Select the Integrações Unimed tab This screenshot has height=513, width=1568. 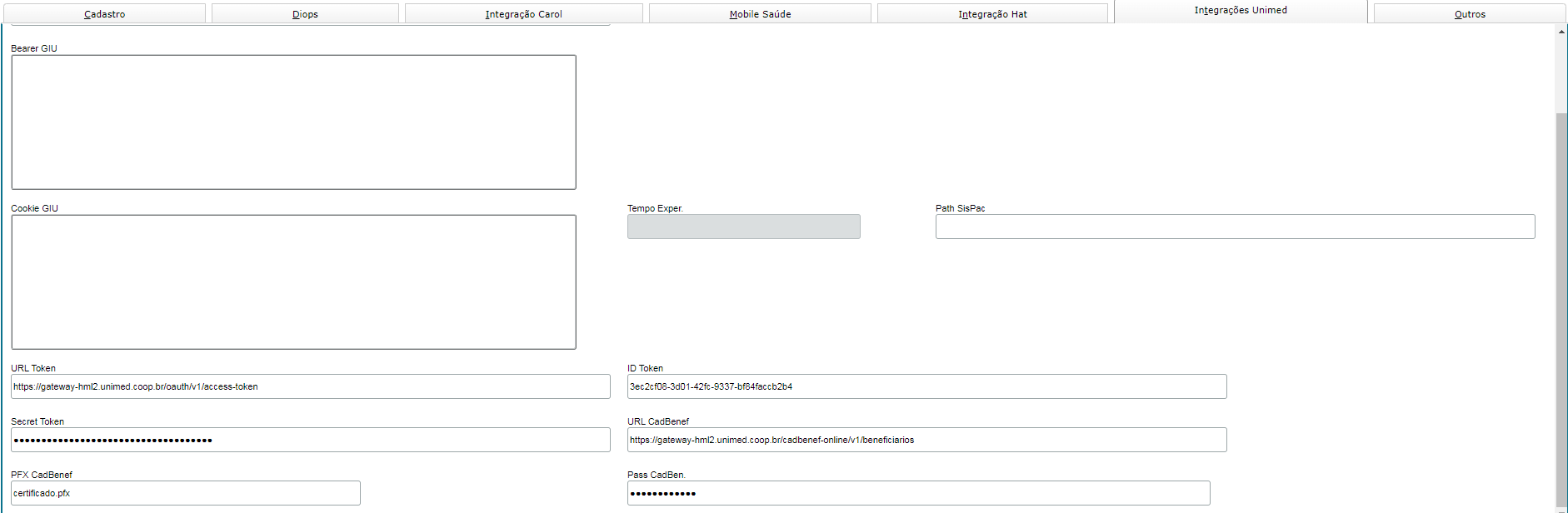point(1241,11)
